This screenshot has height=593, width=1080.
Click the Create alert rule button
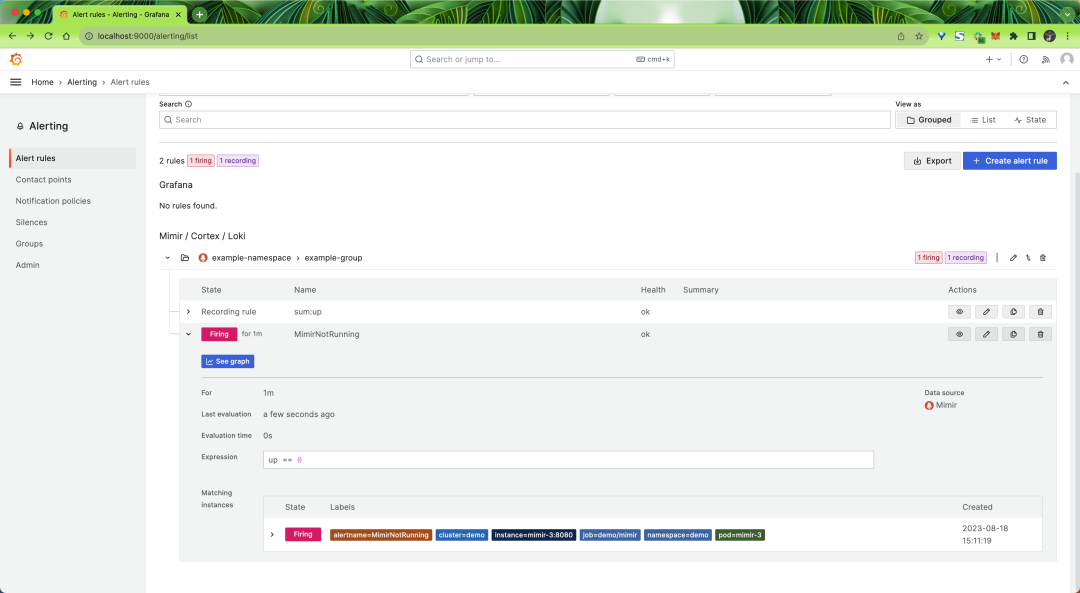click(1010, 160)
